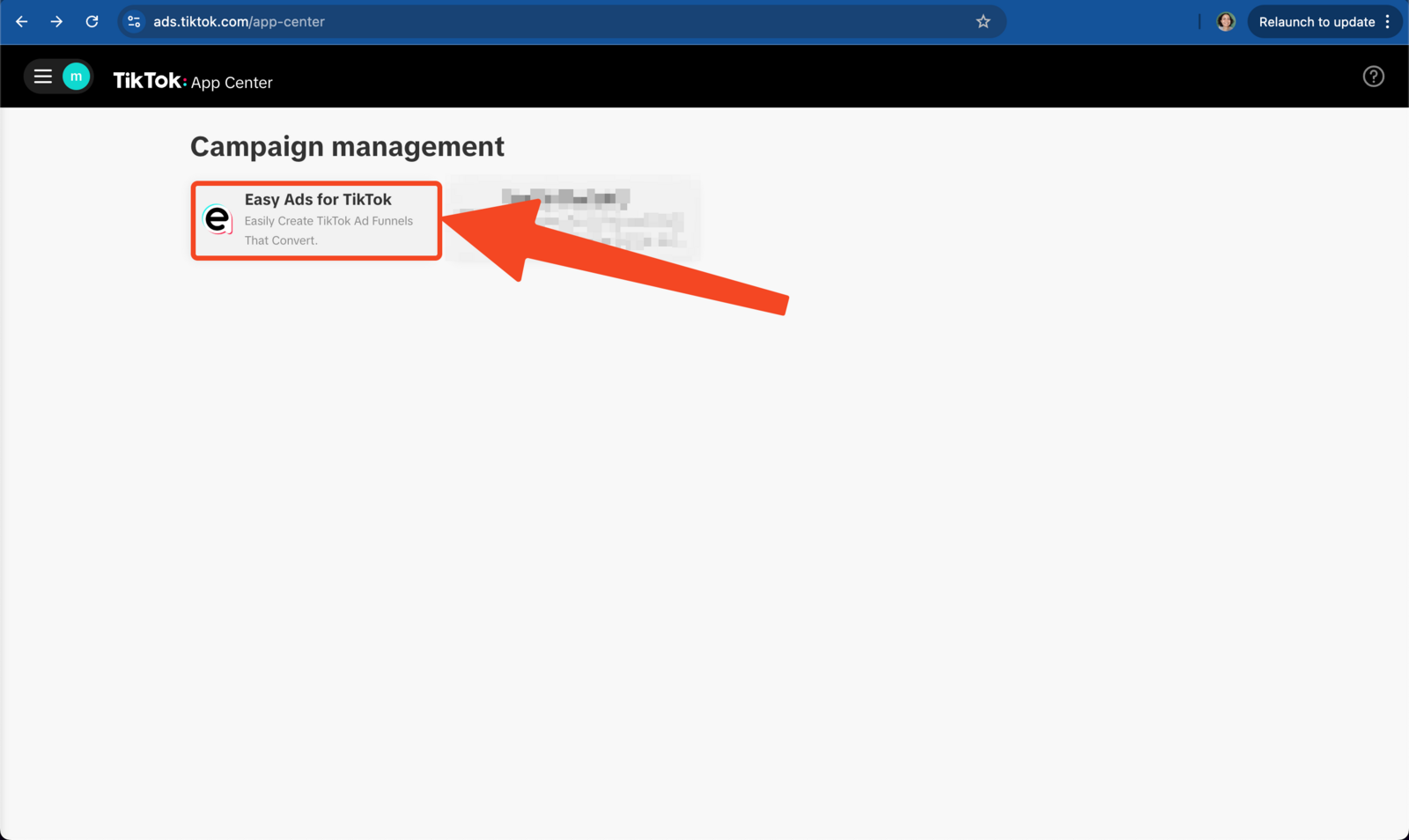View site information in the address bar

point(134,22)
